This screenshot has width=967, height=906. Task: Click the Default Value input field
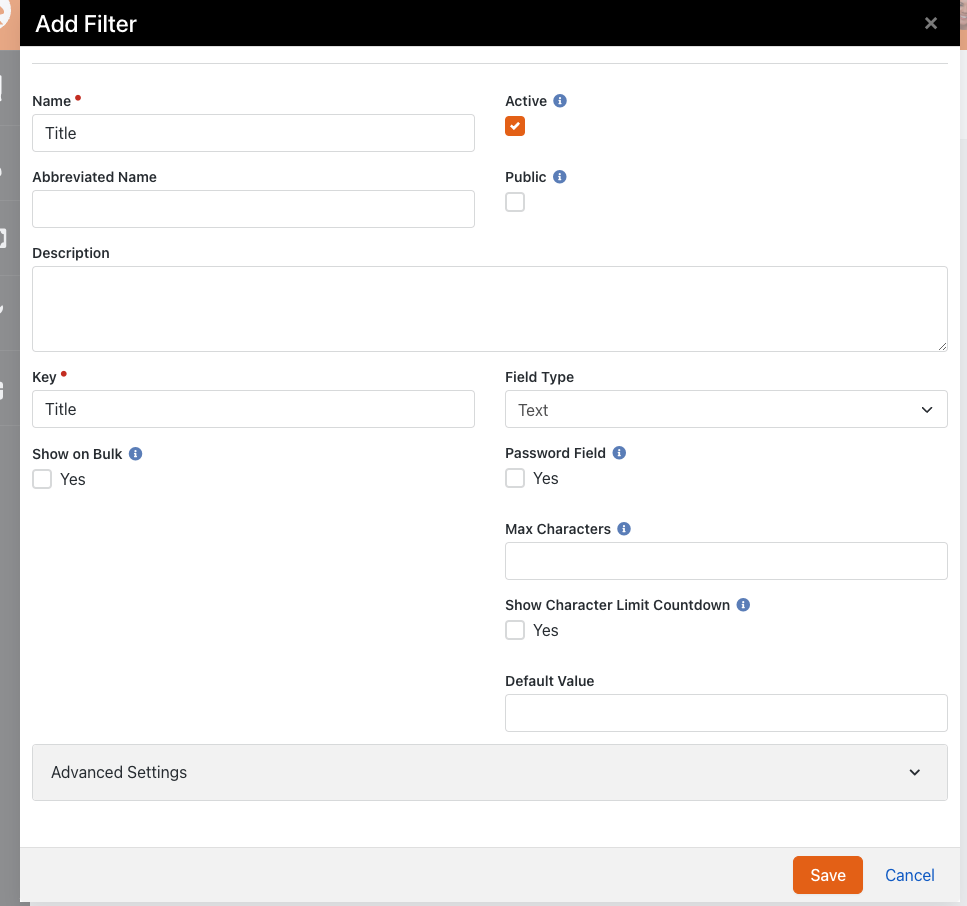click(x=726, y=713)
